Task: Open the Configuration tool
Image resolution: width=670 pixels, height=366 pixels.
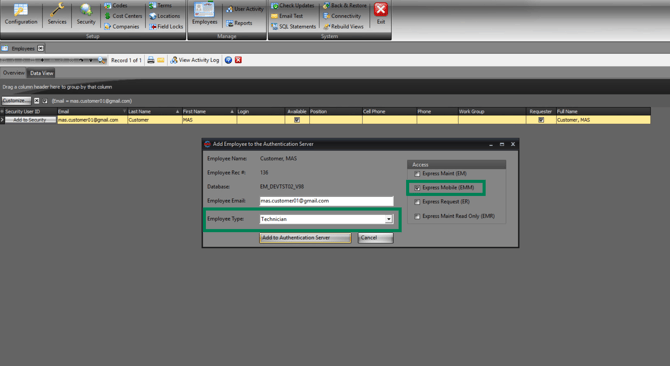Action: coord(21,14)
